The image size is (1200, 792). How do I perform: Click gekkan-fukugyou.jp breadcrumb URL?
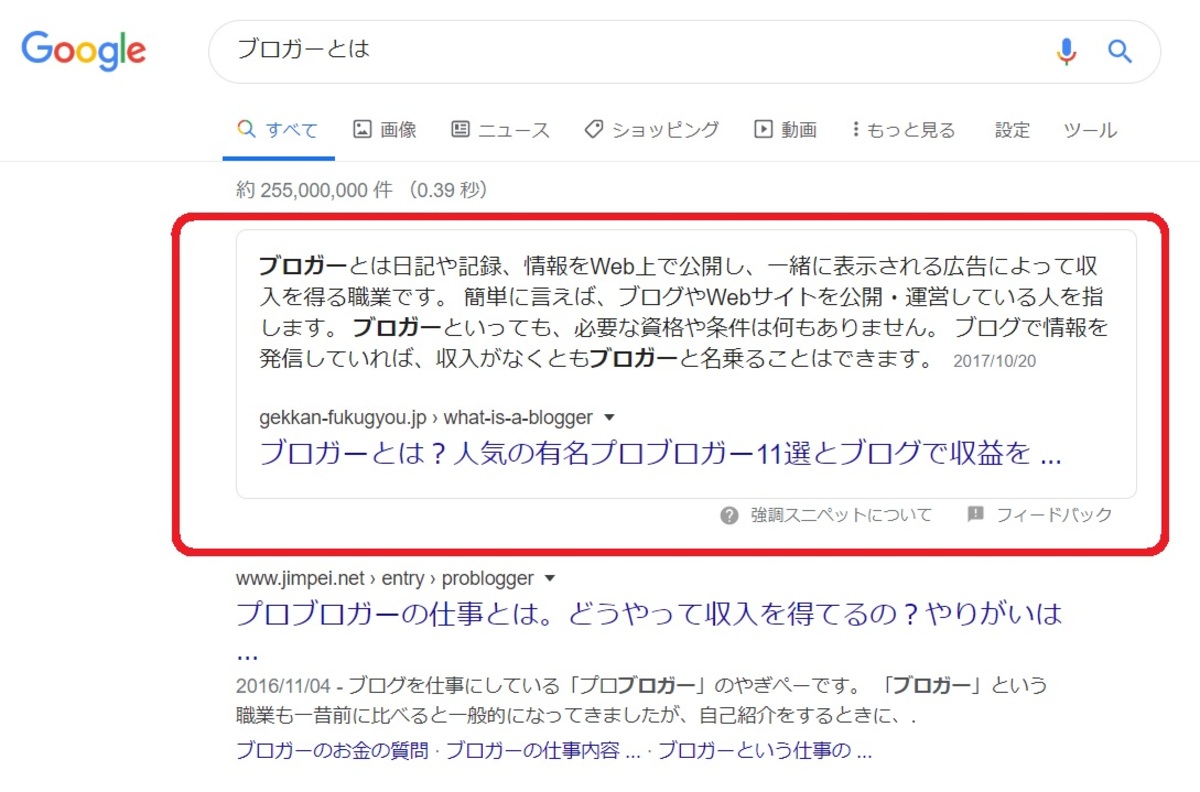click(426, 418)
